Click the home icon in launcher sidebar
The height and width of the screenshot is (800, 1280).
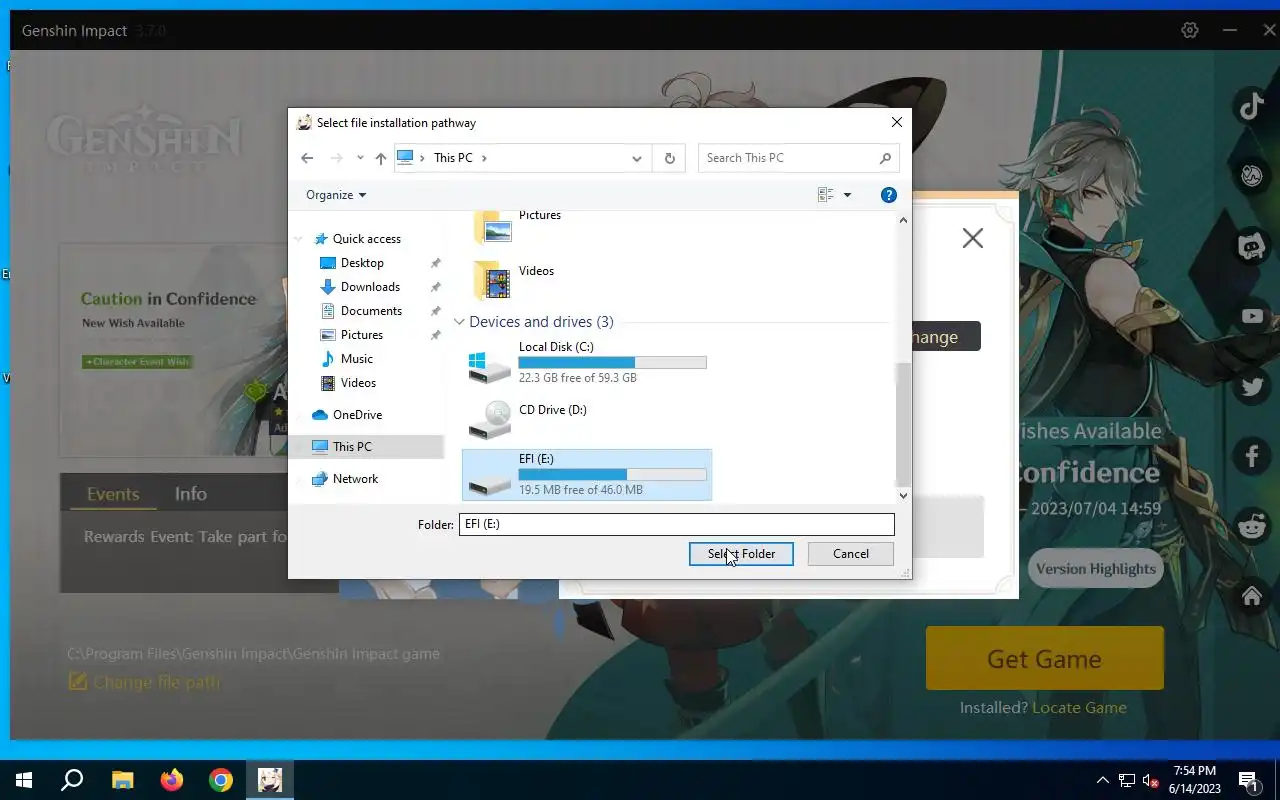coord(1252,596)
